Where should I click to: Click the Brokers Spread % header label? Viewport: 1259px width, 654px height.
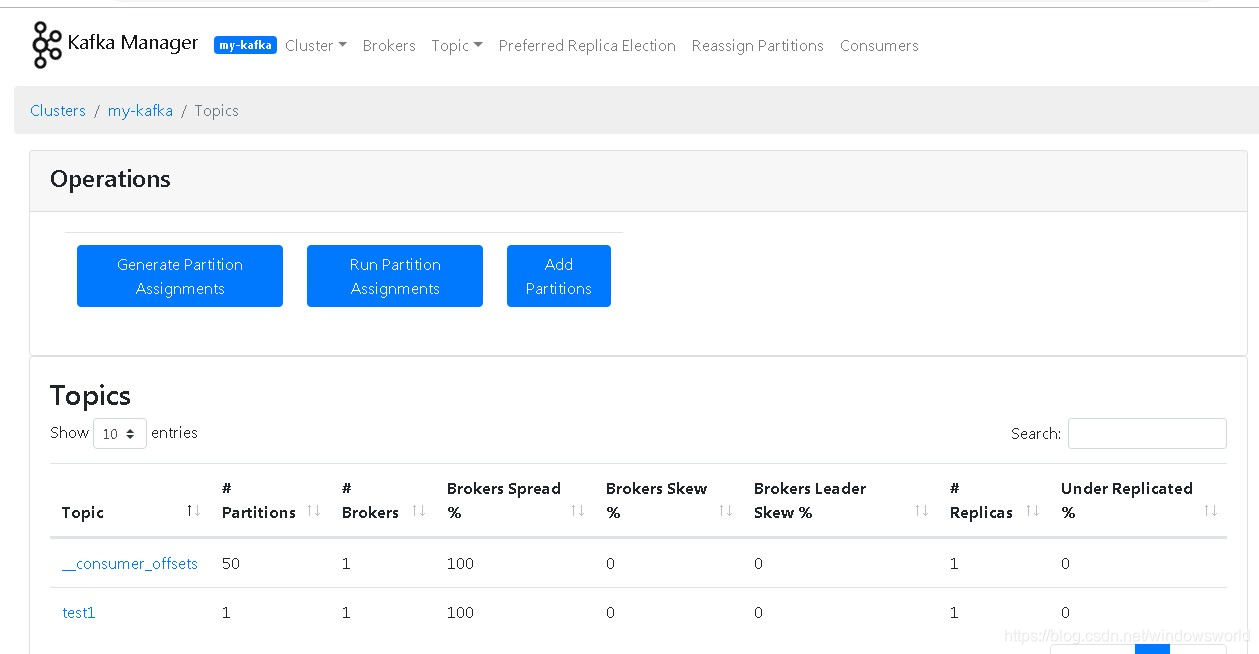pos(504,500)
